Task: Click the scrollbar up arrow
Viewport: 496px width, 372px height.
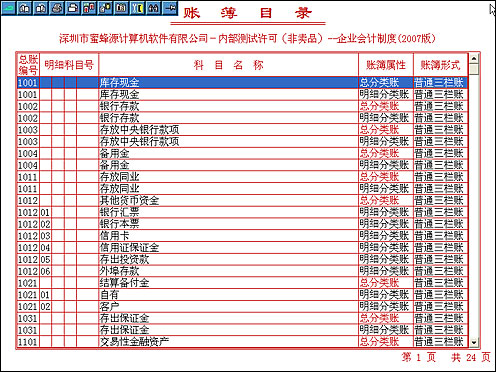Action: click(x=474, y=59)
